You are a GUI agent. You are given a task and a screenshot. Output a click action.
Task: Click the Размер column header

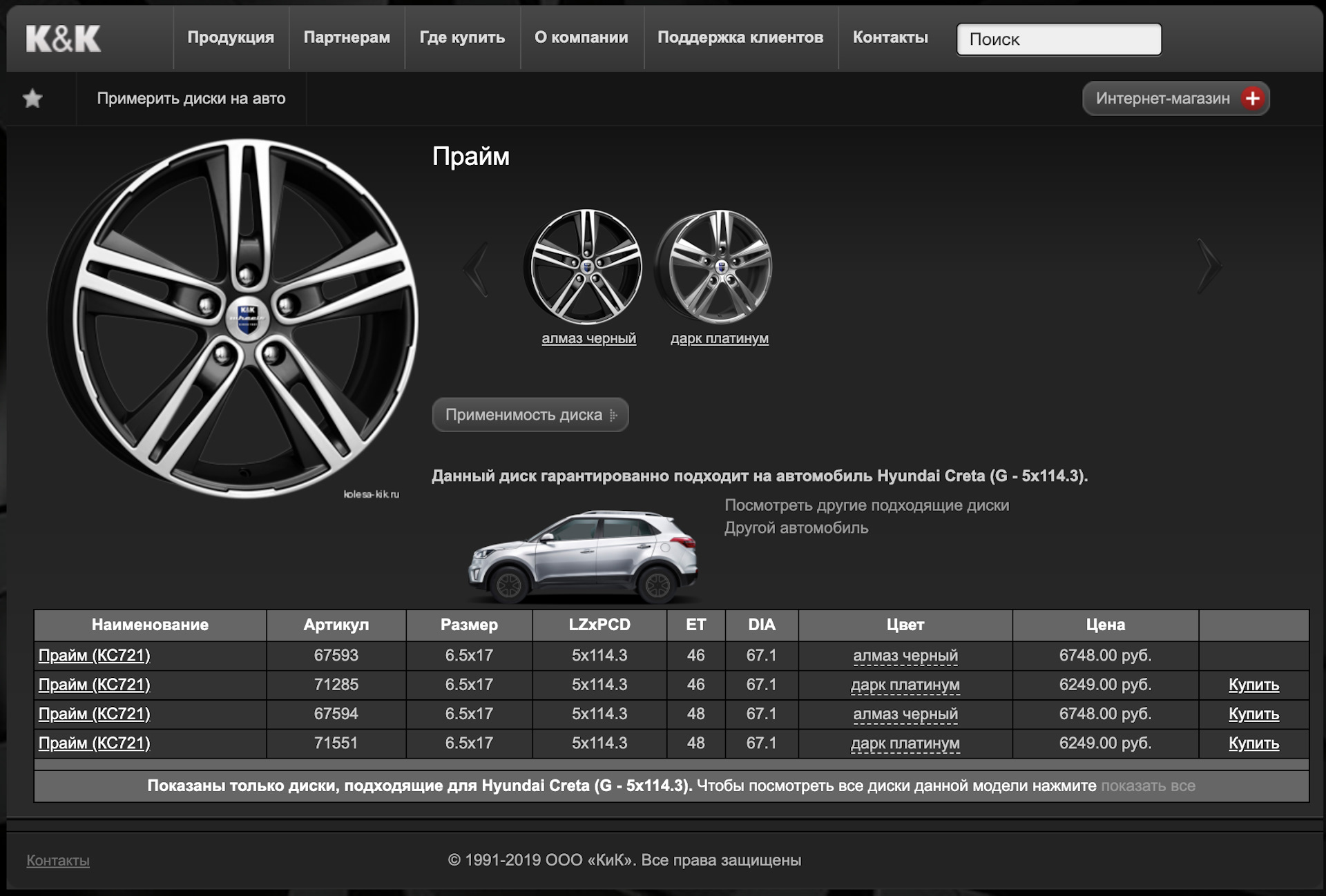tap(469, 625)
